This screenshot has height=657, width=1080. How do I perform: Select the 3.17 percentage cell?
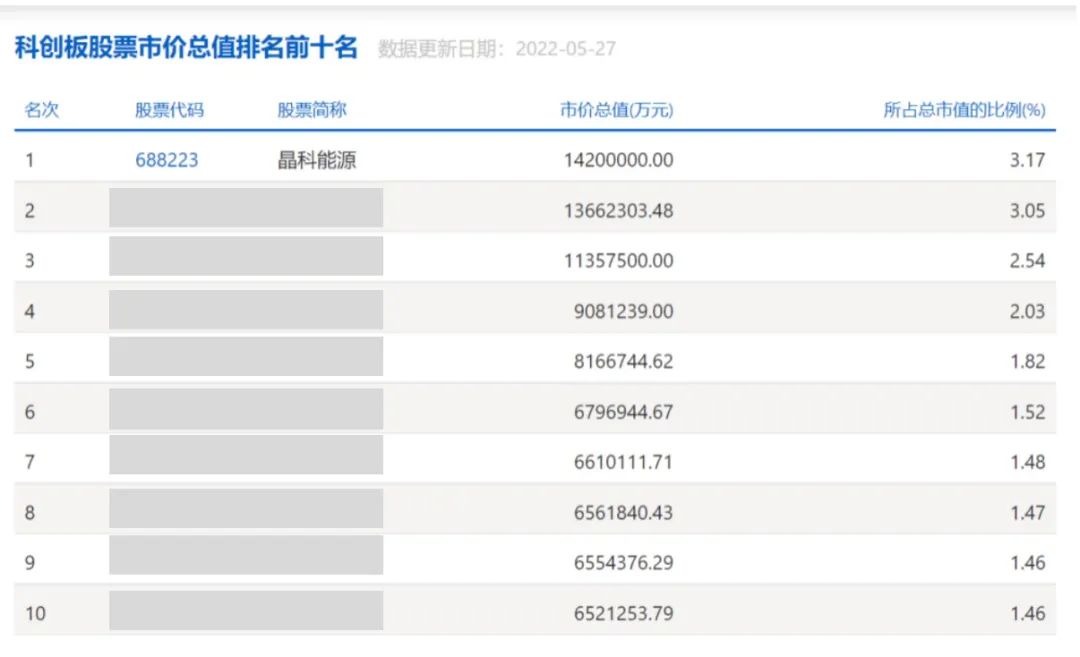coord(1027,160)
